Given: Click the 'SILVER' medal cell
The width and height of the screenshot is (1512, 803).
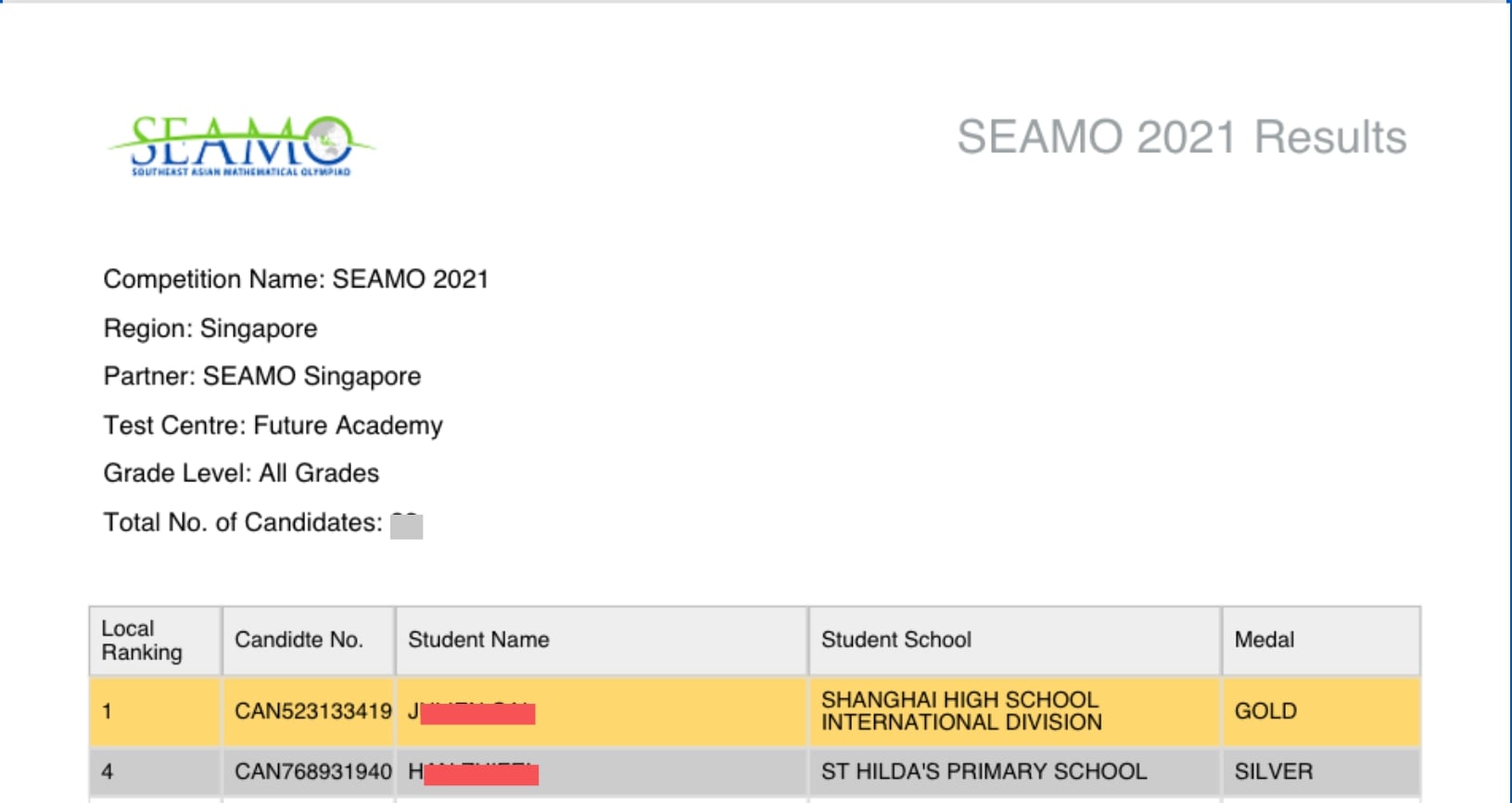Looking at the screenshot, I should pyautogui.click(x=1321, y=772).
